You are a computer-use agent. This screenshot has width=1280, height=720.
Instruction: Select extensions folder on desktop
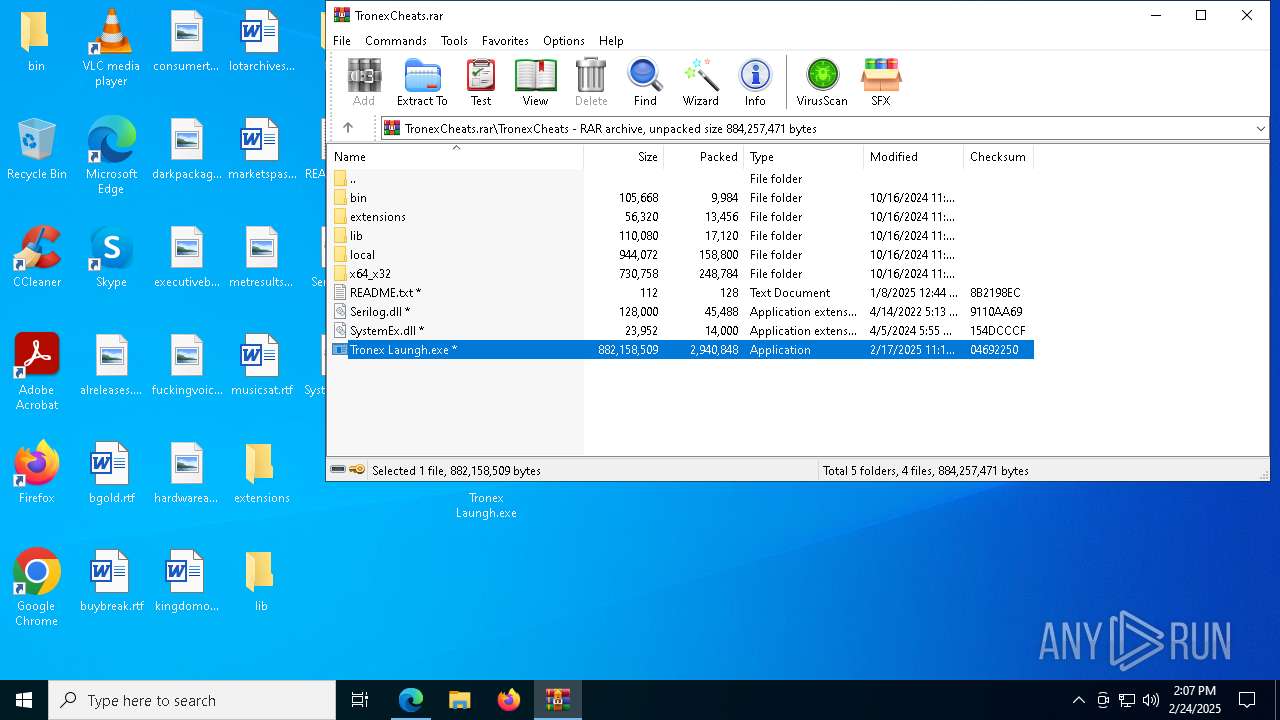[261, 472]
